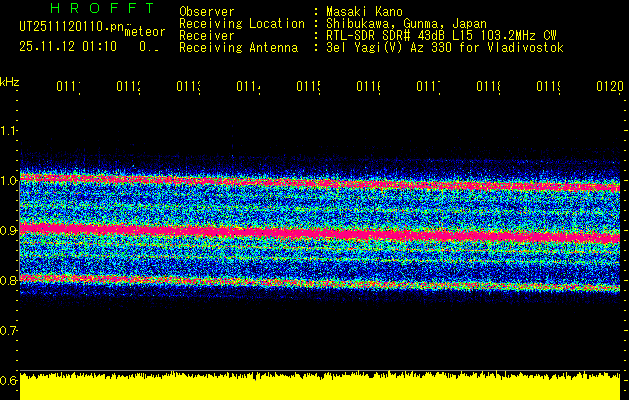This screenshot has height=400, width=629.
Task: Click the observer name Masaki Kano
Action: [x=367, y=12]
